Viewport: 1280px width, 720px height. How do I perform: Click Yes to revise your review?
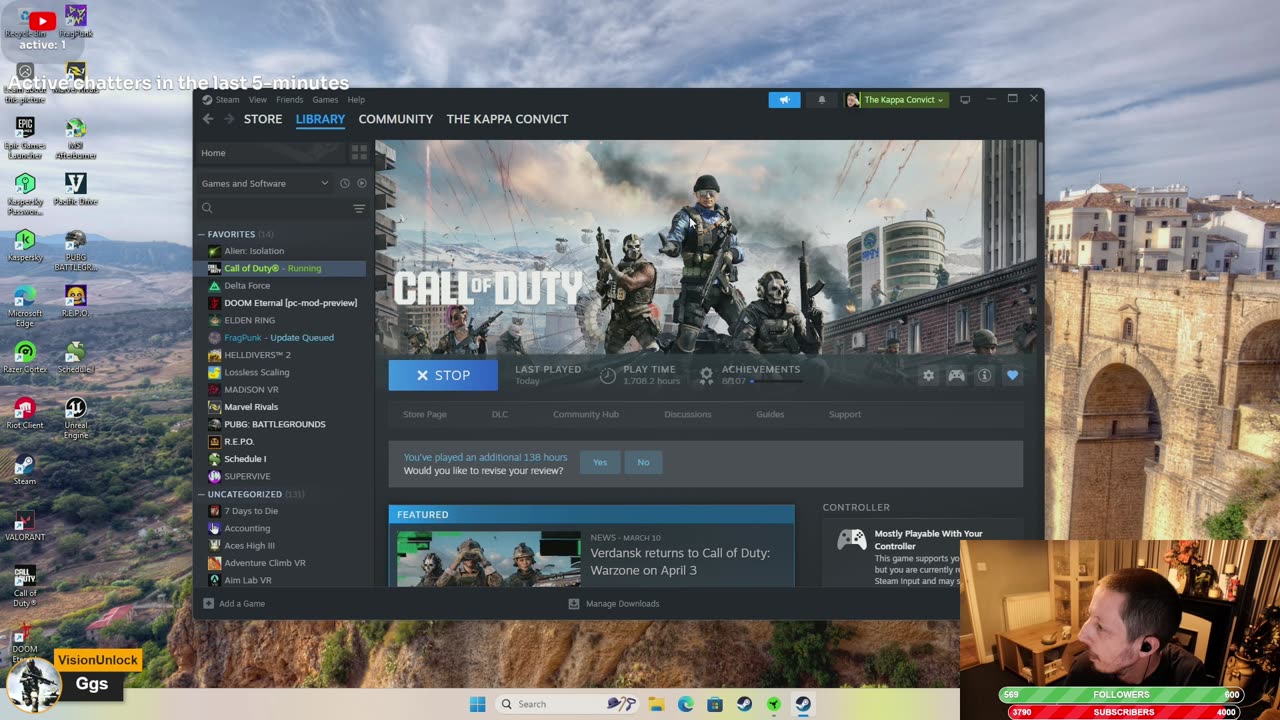[600, 462]
